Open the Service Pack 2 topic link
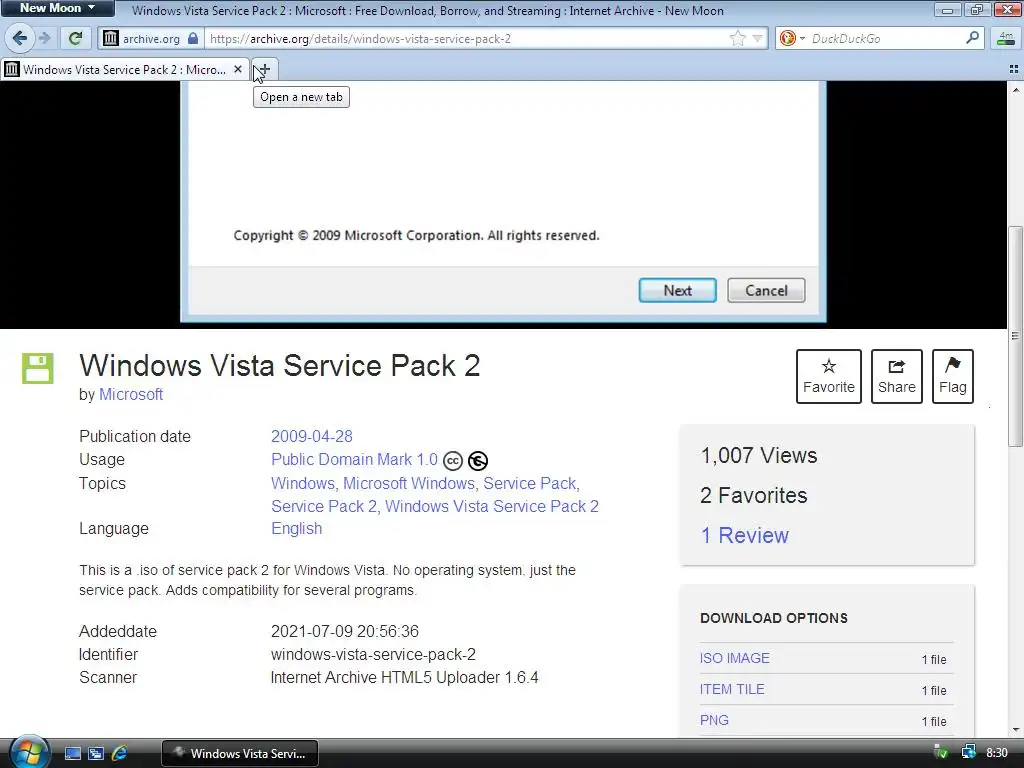1024x768 pixels. tap(324, 506)
